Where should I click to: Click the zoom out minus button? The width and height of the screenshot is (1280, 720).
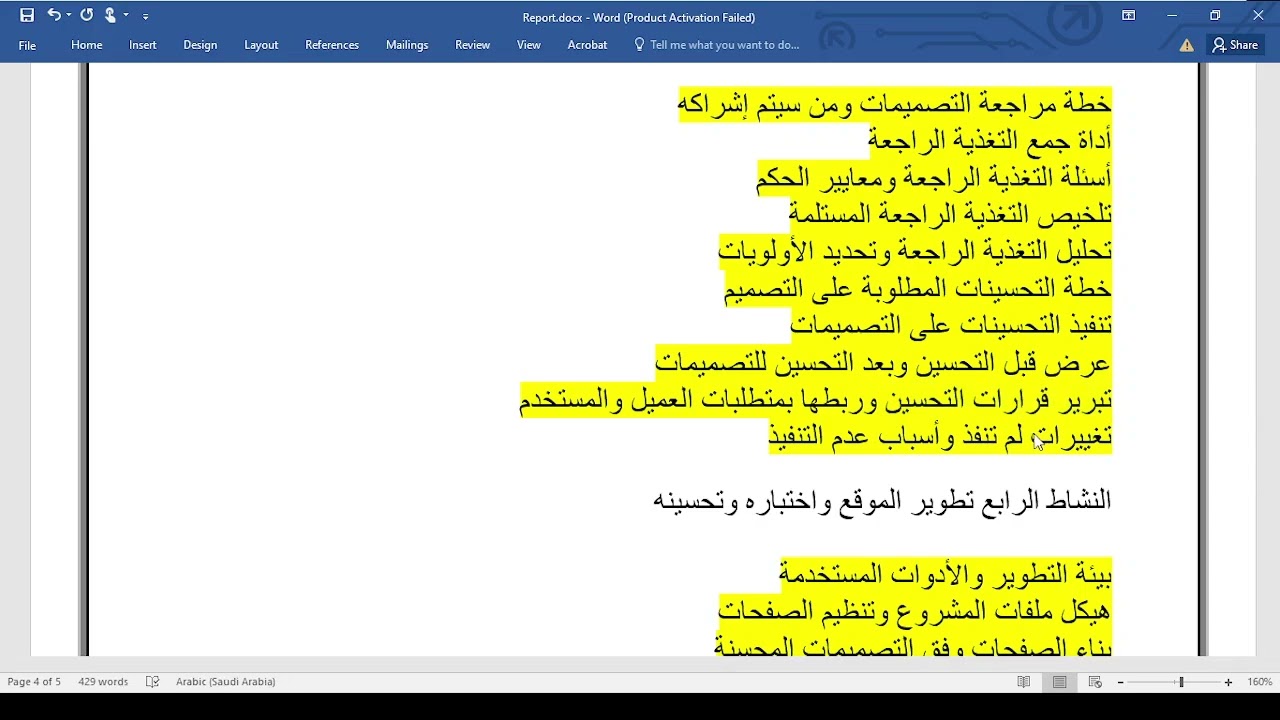point(1121,682)
